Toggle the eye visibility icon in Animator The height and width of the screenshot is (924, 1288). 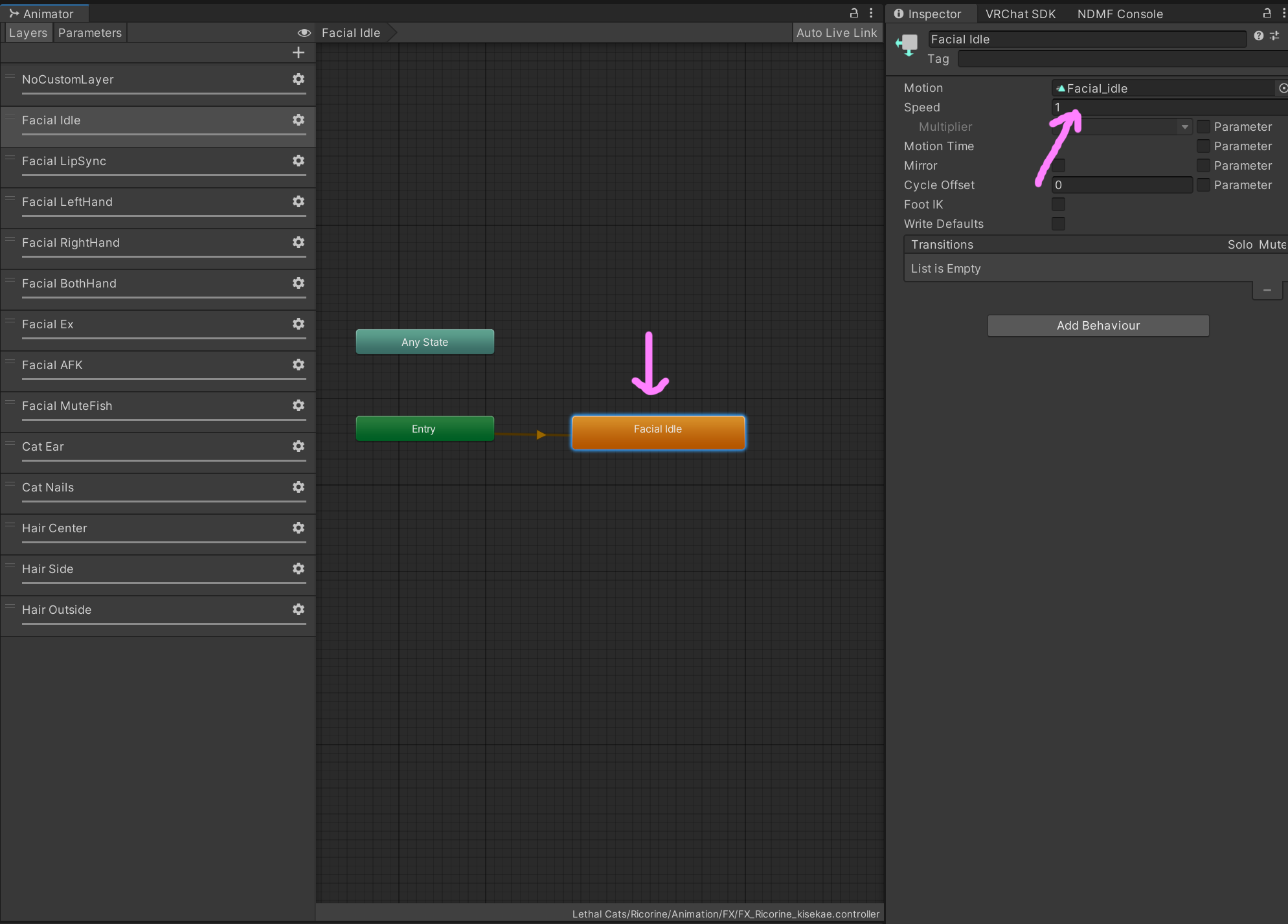[x=304, y=33]
